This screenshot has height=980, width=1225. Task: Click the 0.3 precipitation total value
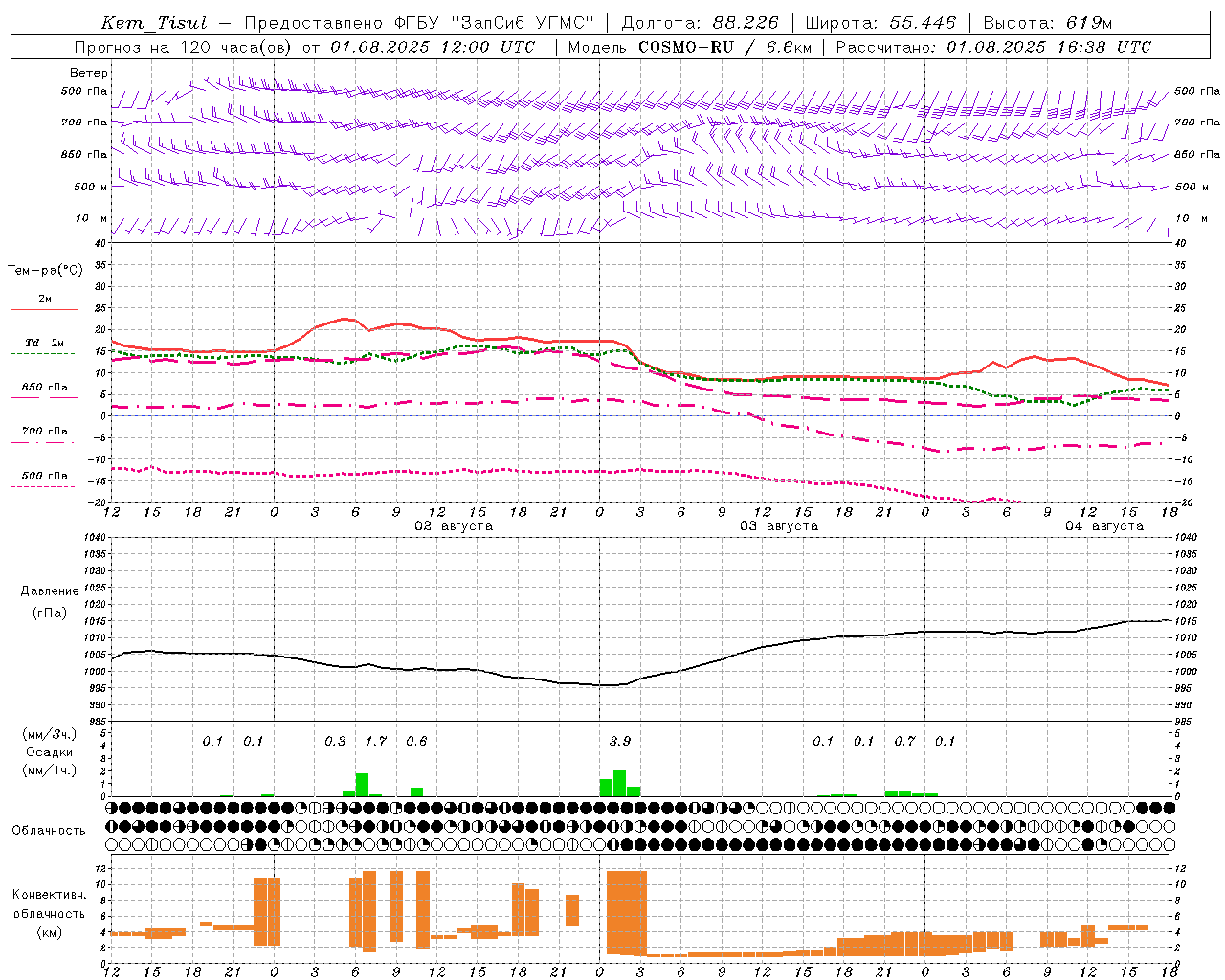335,741
